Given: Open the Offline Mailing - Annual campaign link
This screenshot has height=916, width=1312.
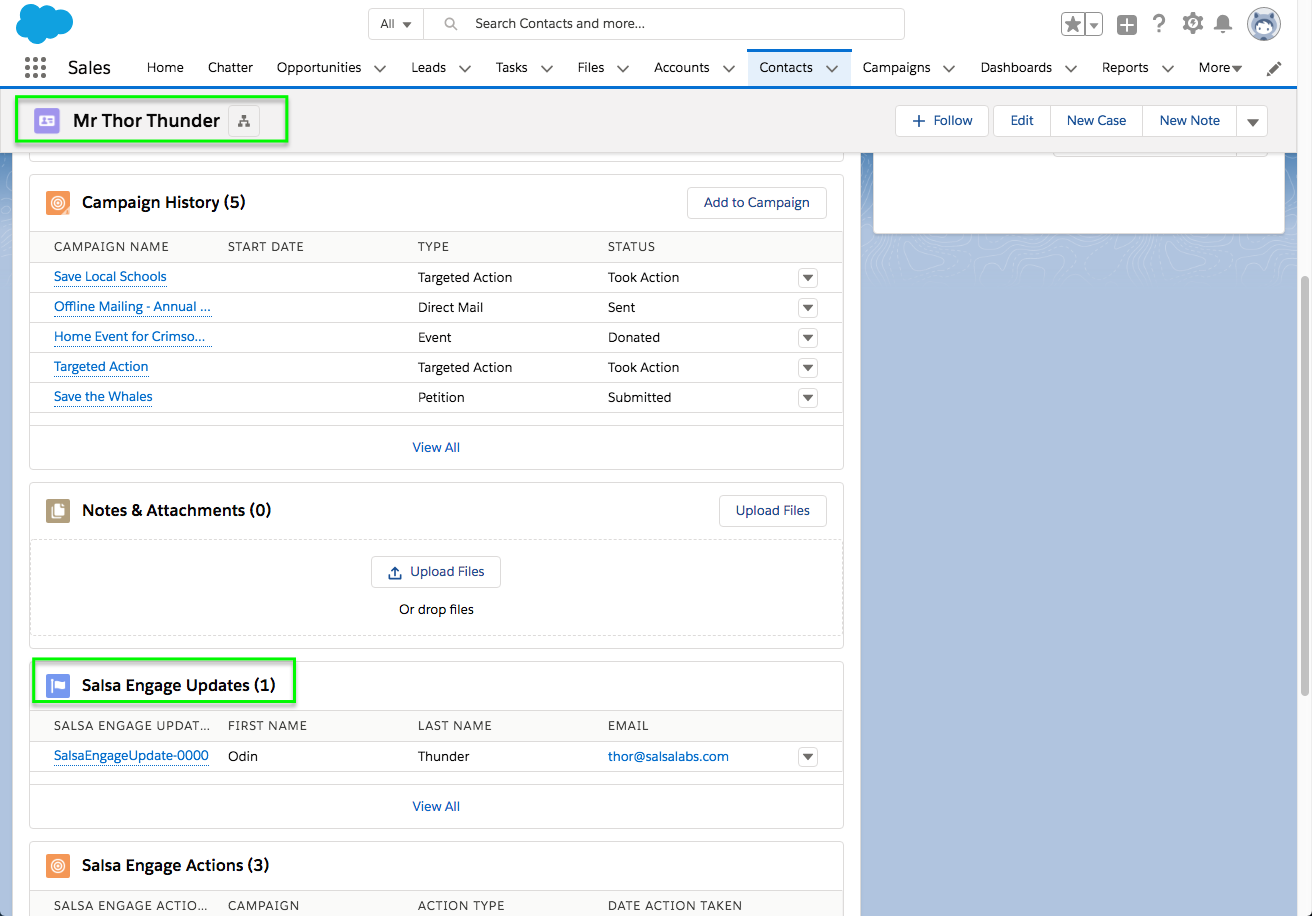Looking at the screenshot, I should click(x=132, y=307).
